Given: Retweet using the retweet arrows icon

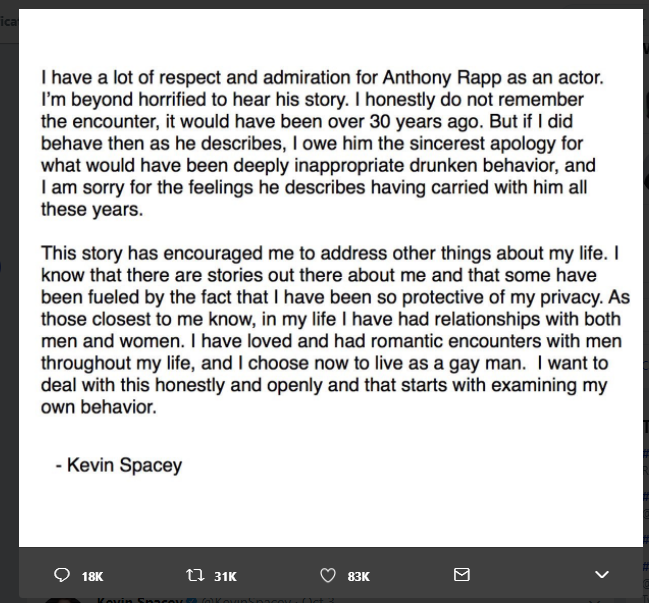Looking at the screenshot, I should click(x=195, y=575).
